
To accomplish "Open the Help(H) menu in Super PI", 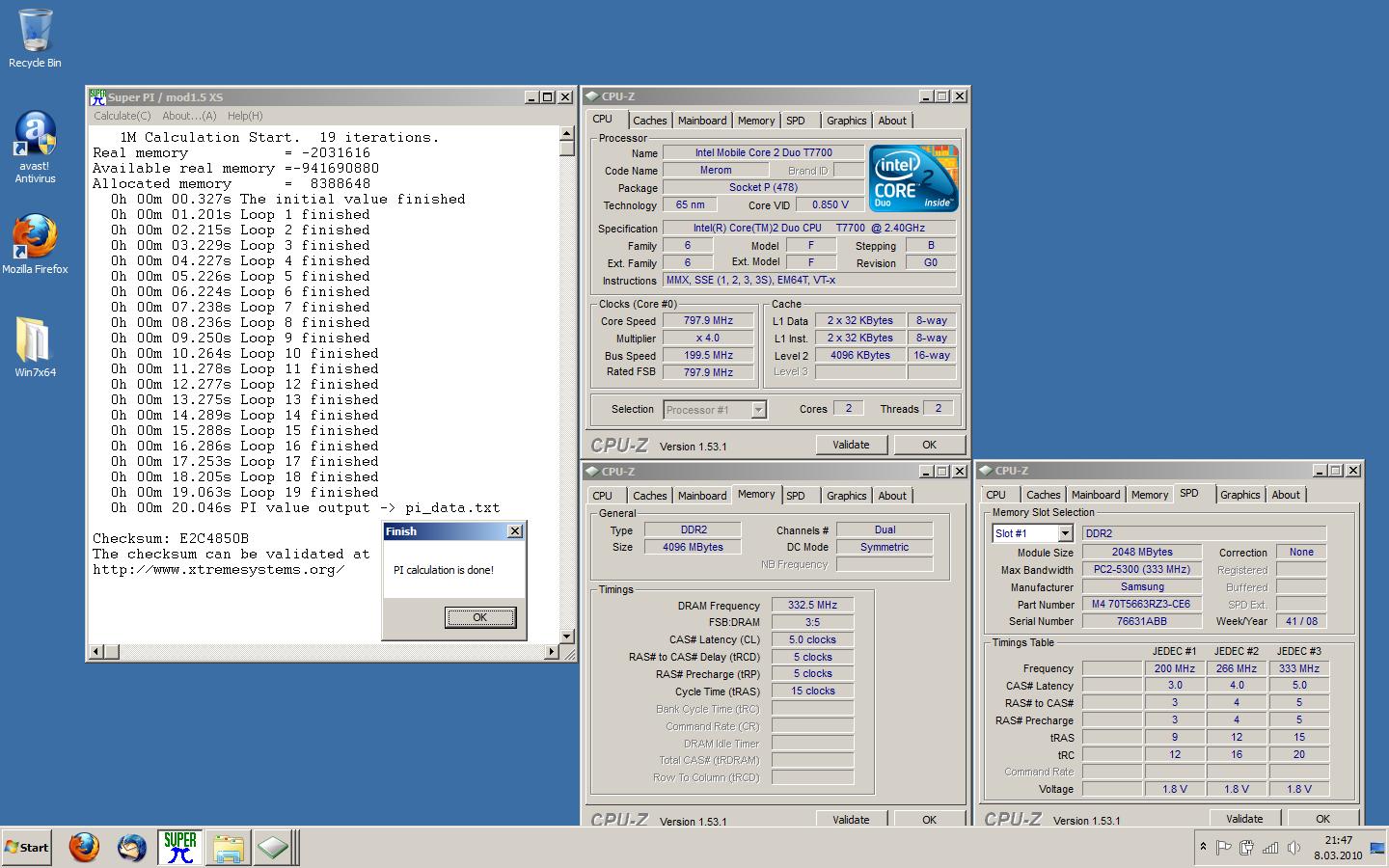I will (245, 116).
